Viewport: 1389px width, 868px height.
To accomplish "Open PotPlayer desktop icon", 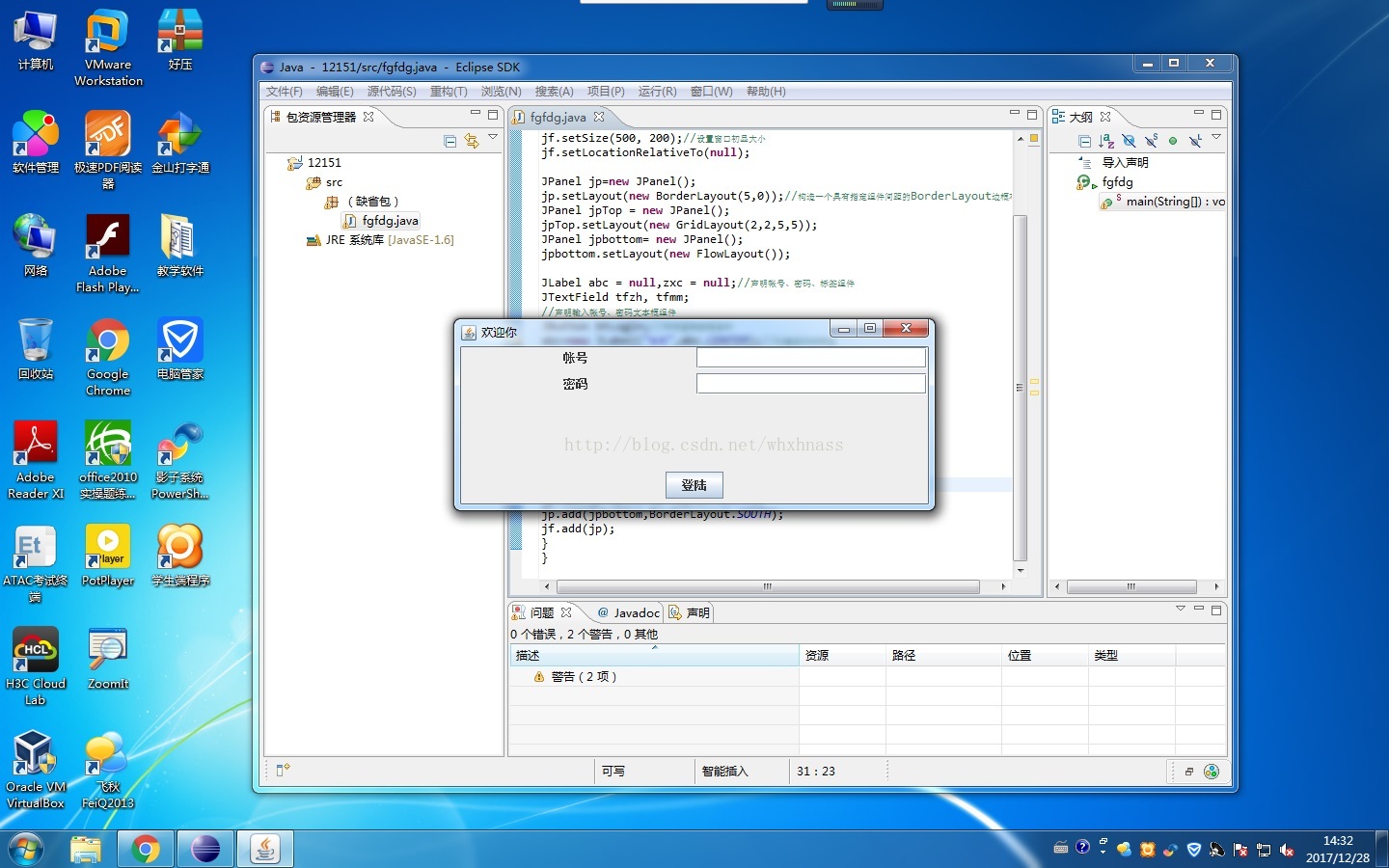I will tap(108, 556).
